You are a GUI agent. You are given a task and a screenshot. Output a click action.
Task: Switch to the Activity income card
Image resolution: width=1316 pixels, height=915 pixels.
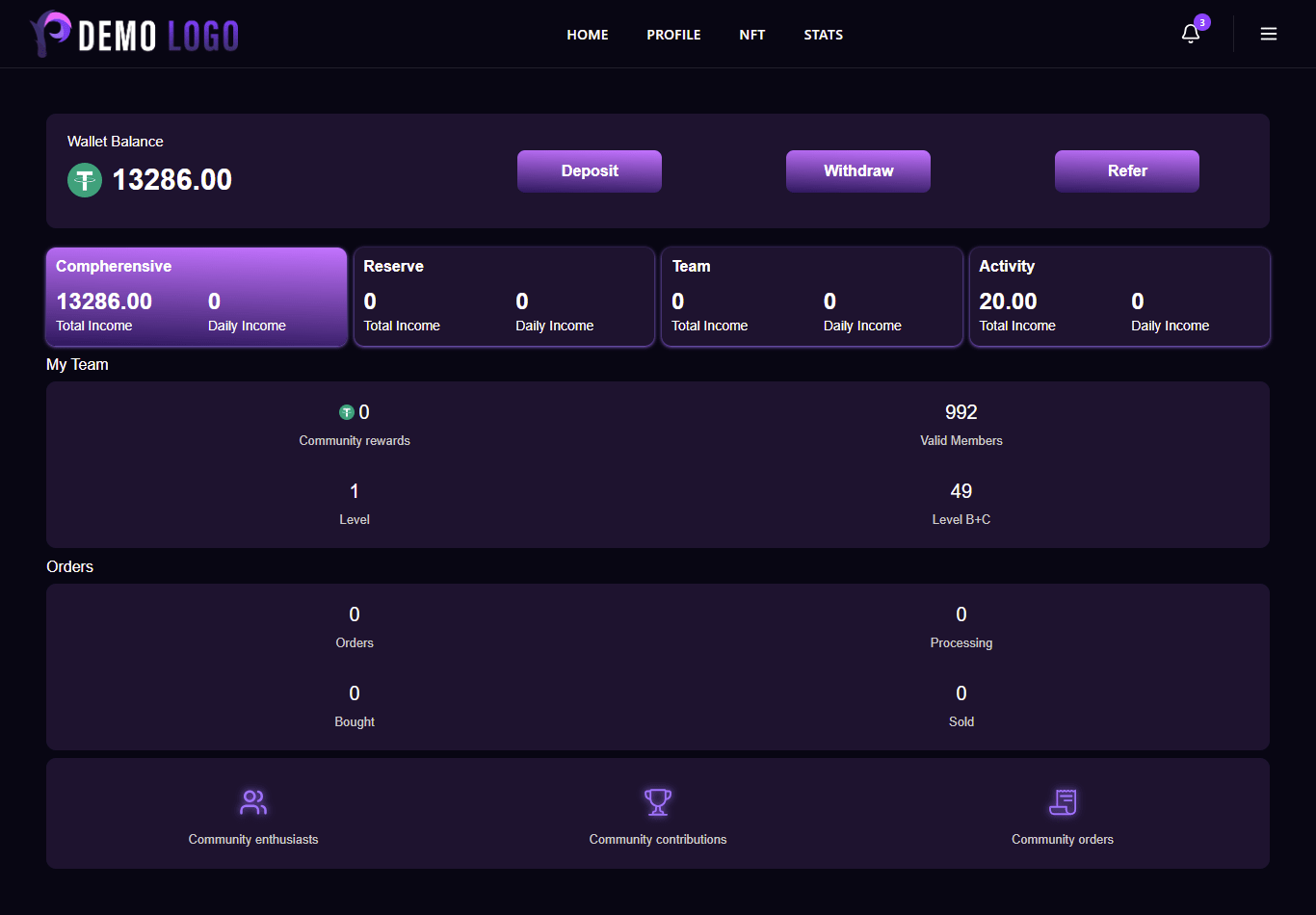[1119, 297]
